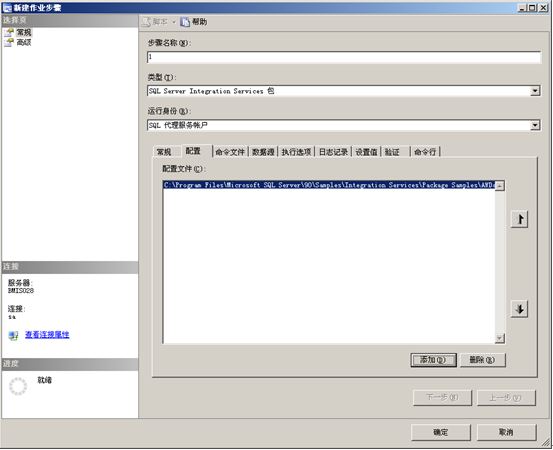
Task: Click the window icon in title bar
Action: 7,7
